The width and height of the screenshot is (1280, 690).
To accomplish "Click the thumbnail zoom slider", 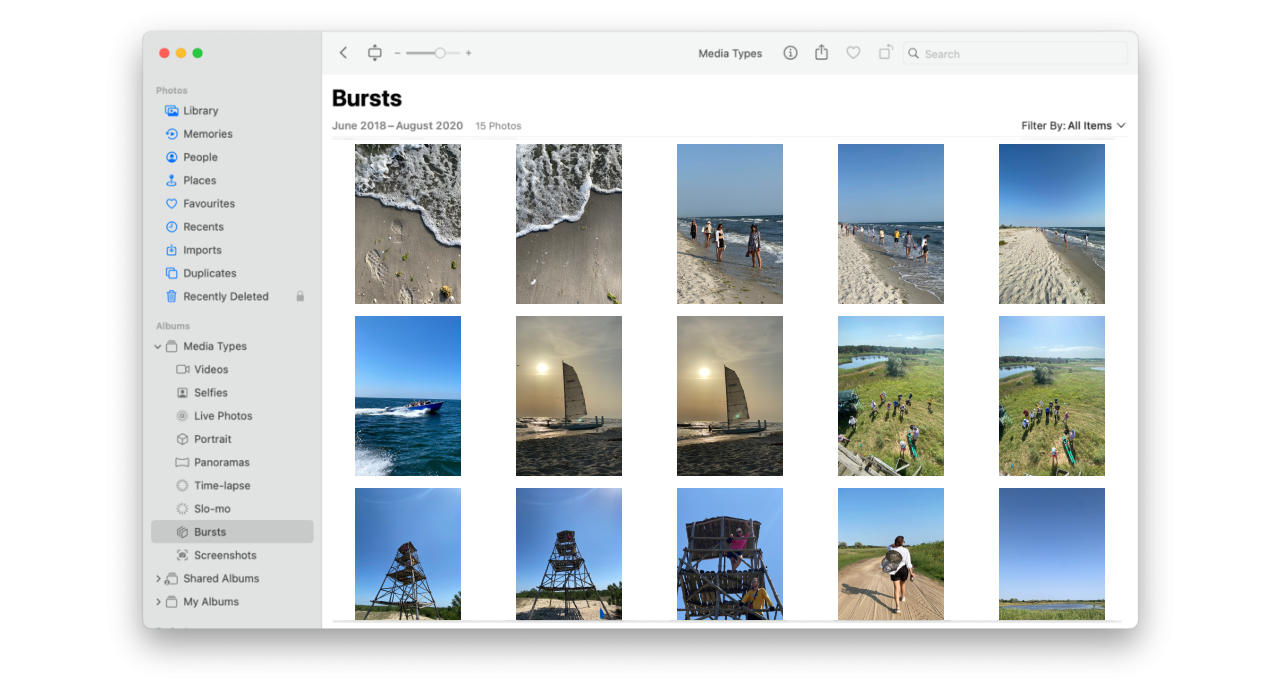I will pos(432,53).
